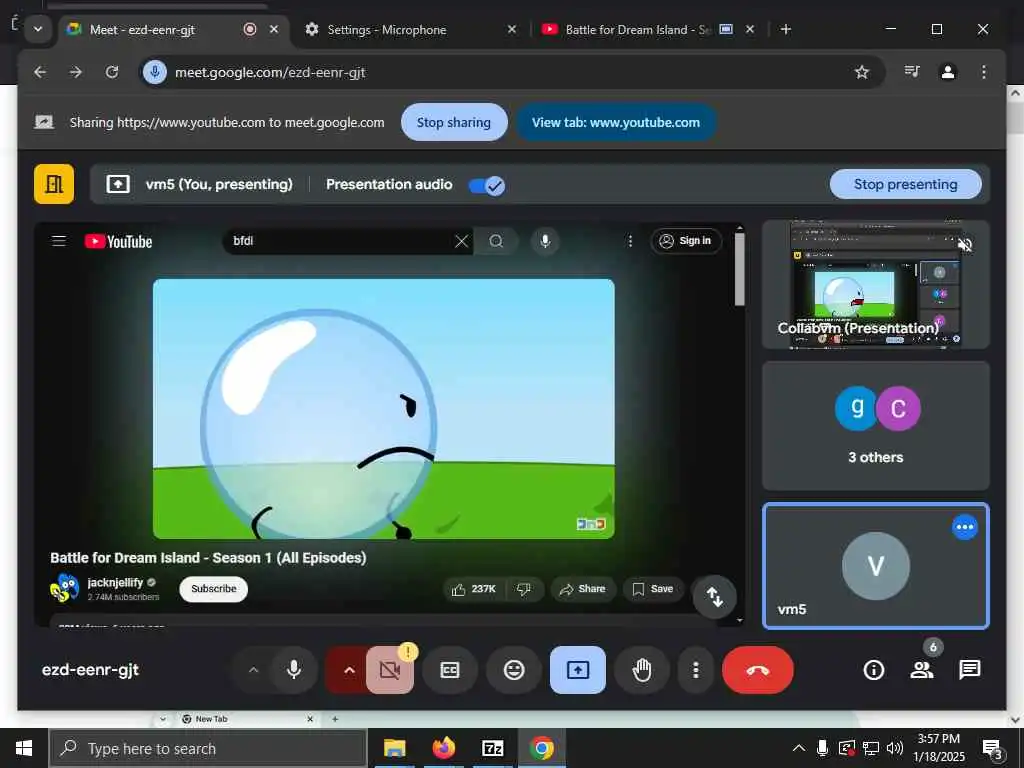
Task: Reload the Meet page
Action: 112,72
